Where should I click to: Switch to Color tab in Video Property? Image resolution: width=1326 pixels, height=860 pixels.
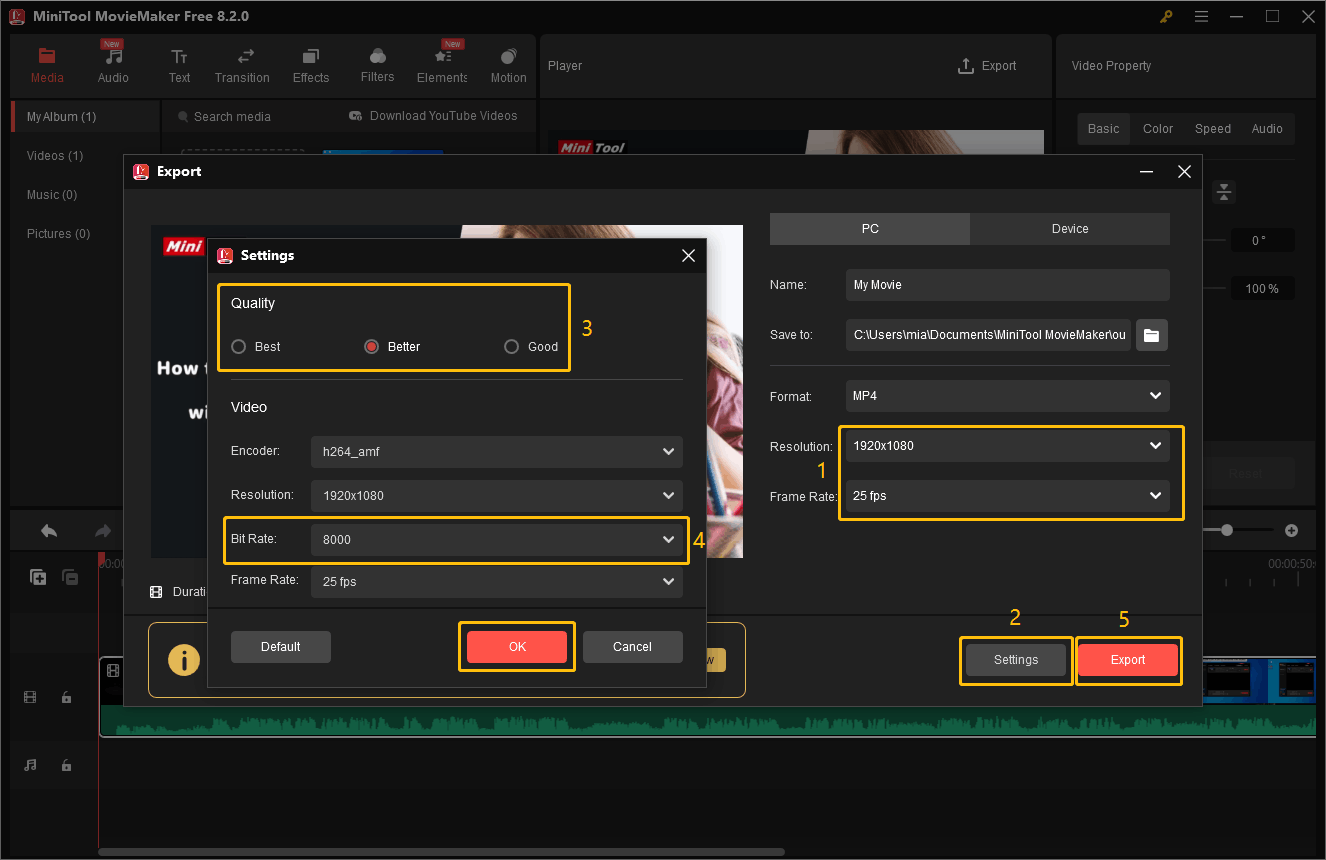coord(1158,129)
